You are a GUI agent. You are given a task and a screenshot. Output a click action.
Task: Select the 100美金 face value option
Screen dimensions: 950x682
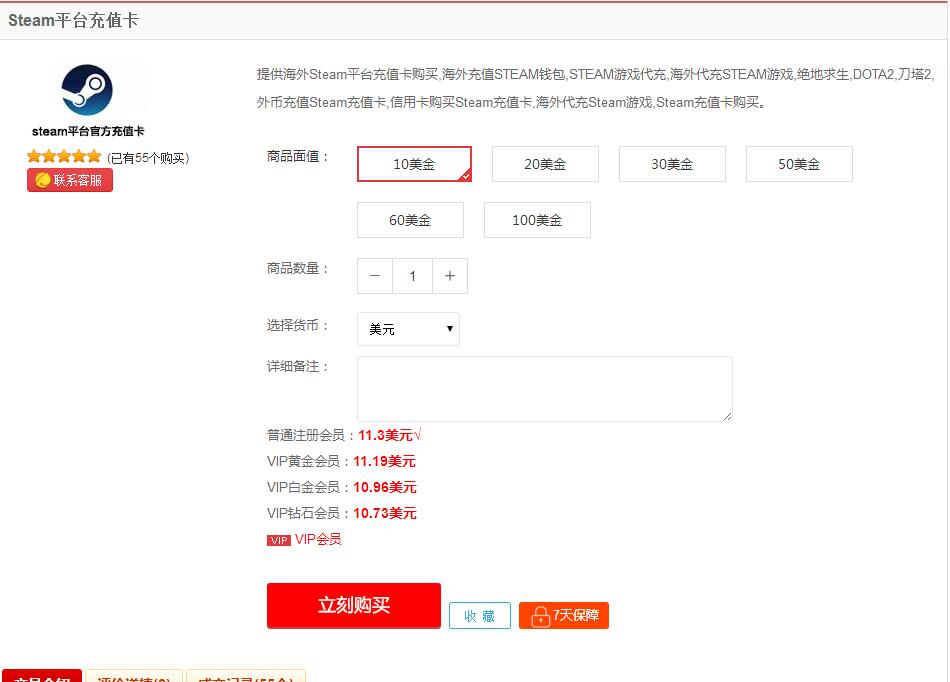click(537, 220)
